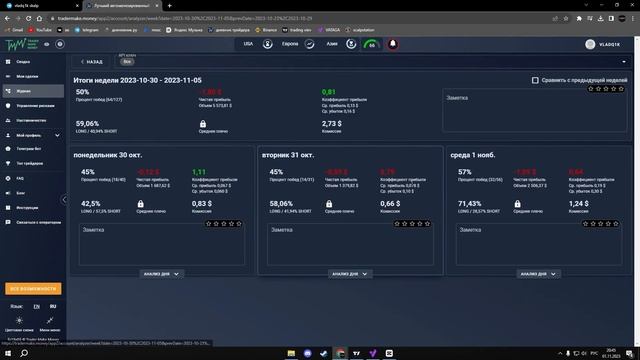This screenshot has height=360, width=640.
Task: Click the USA session icon
Action: 267,44
